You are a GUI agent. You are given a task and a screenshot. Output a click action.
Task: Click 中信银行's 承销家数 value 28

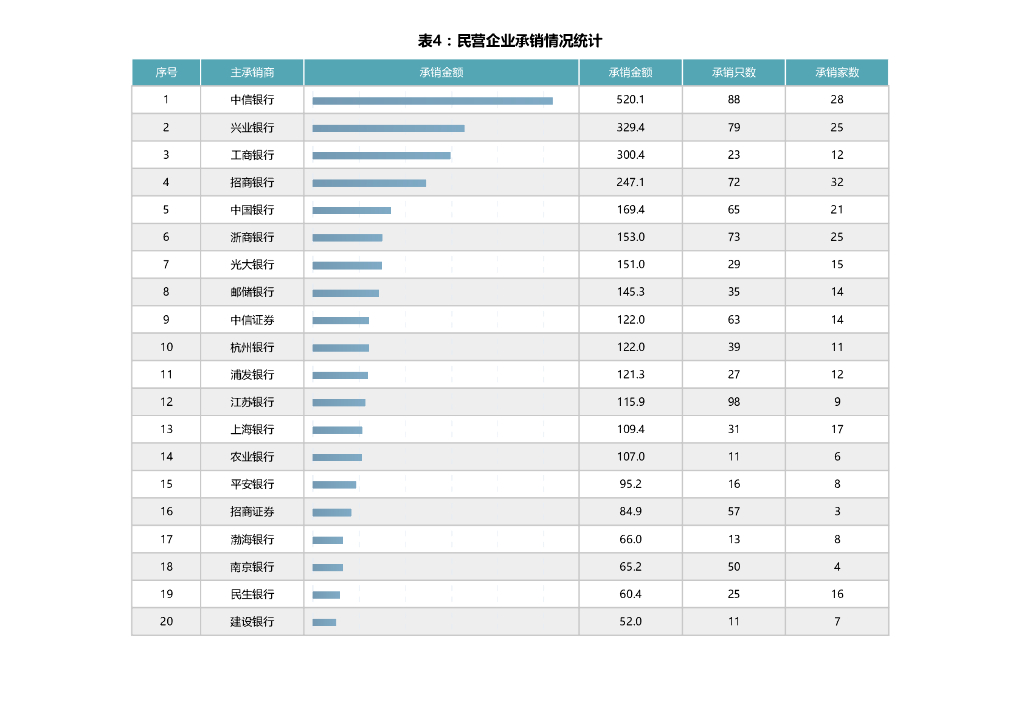837,99
